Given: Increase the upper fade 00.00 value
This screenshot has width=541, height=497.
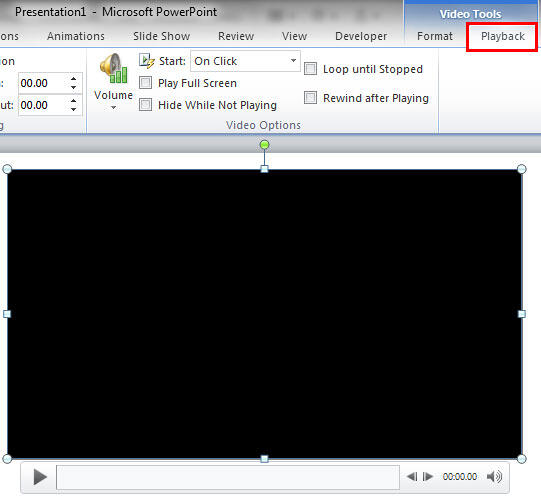Looking at the screenshot, I should (x=73, y=79).
